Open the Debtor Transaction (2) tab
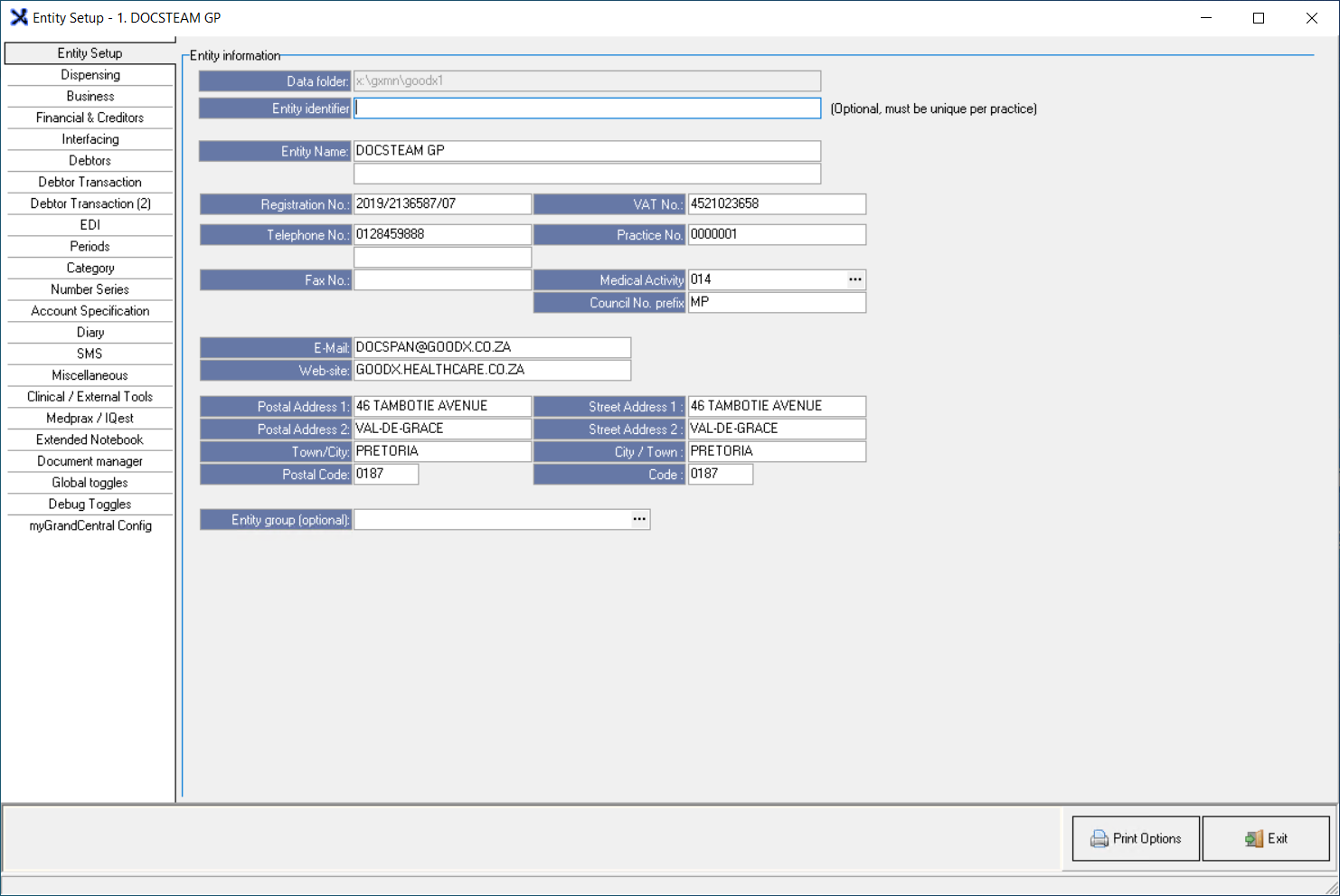The width and height of the screenshot is (1340, 896). coord(90,204)
